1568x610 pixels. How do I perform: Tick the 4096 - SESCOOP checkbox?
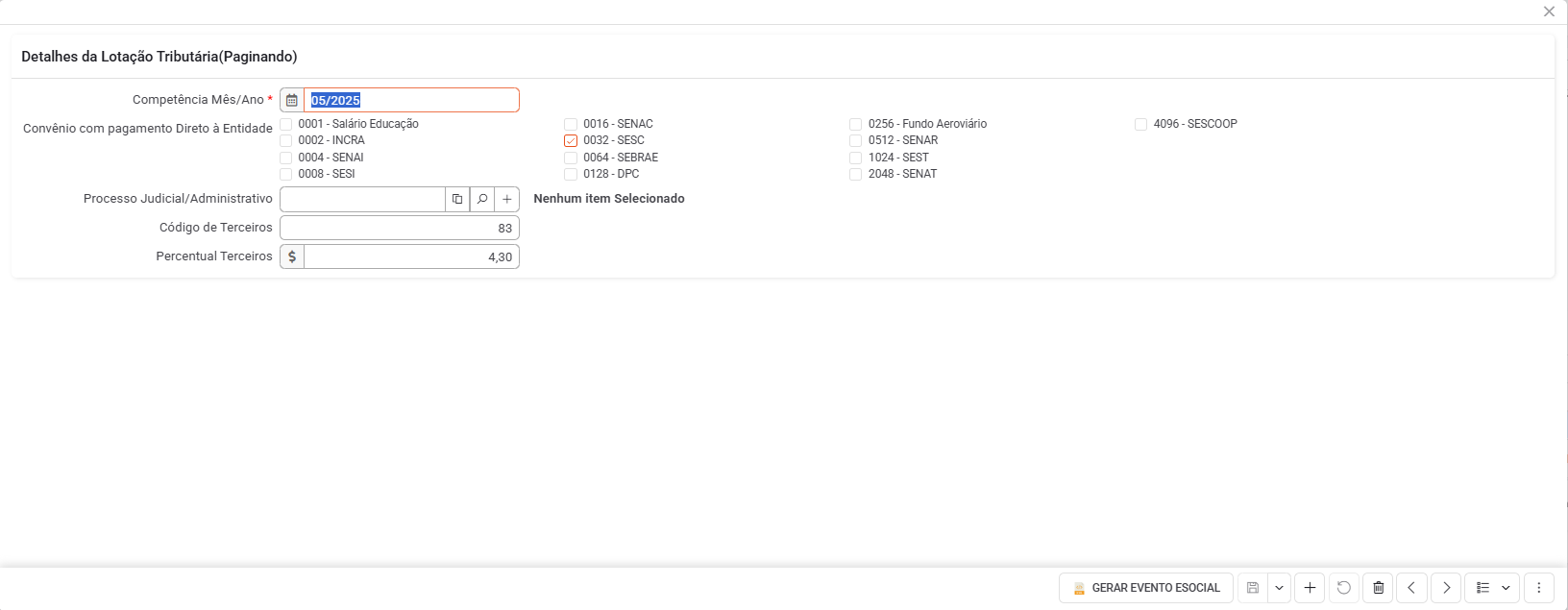coord(1141,124)
